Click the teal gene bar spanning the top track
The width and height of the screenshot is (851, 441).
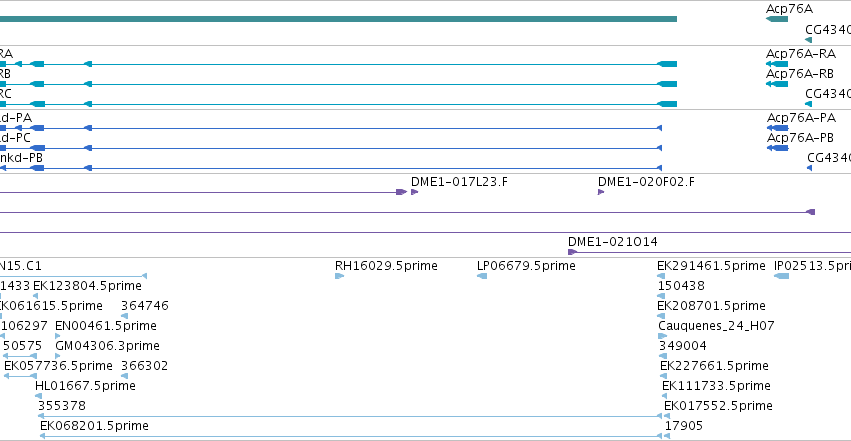point(338,20)
